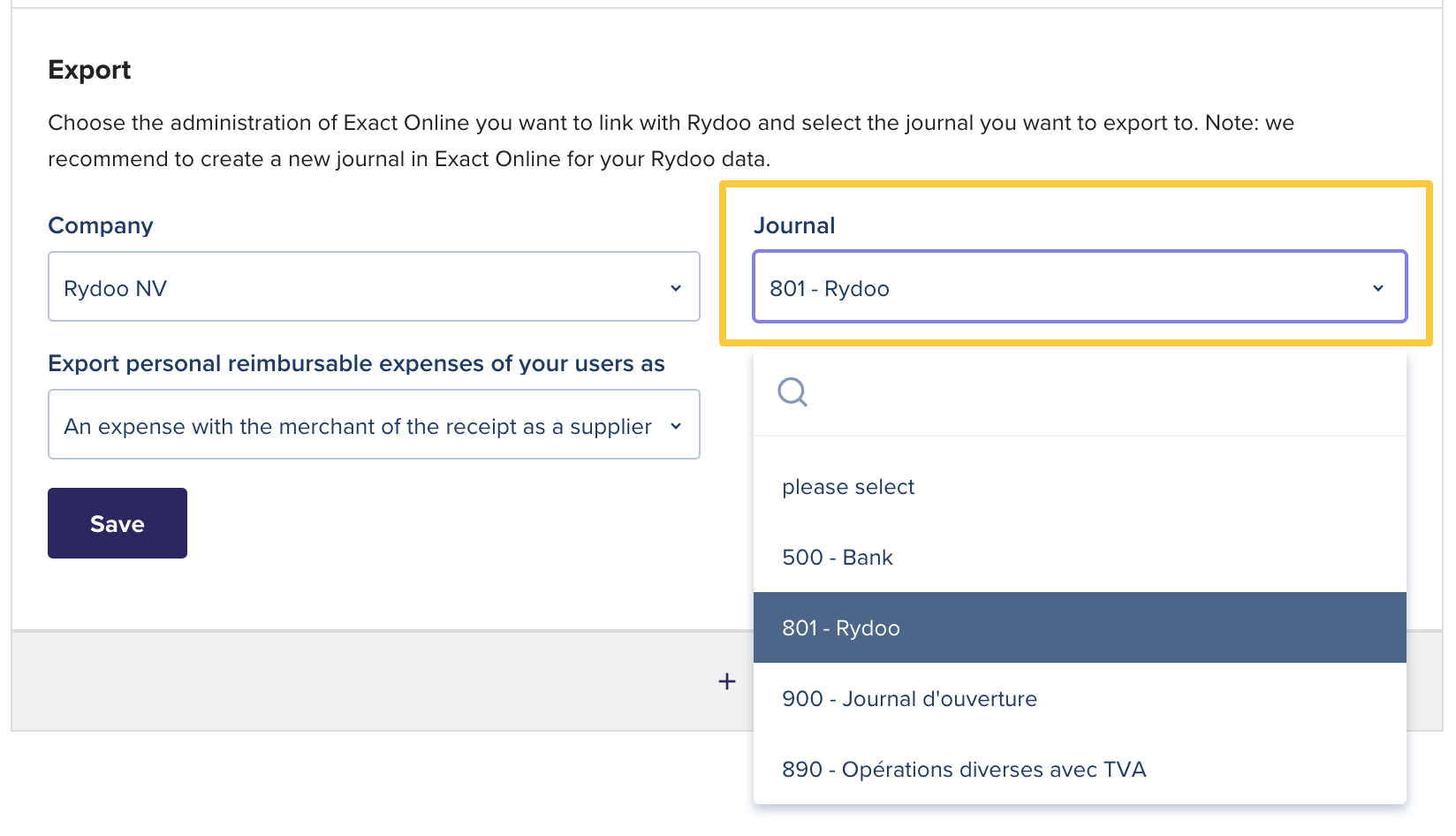Image resolution: width=1456 pixels, height=836 pixels.
Task: Focus the journal search text field
Action: pos(1096,391)
